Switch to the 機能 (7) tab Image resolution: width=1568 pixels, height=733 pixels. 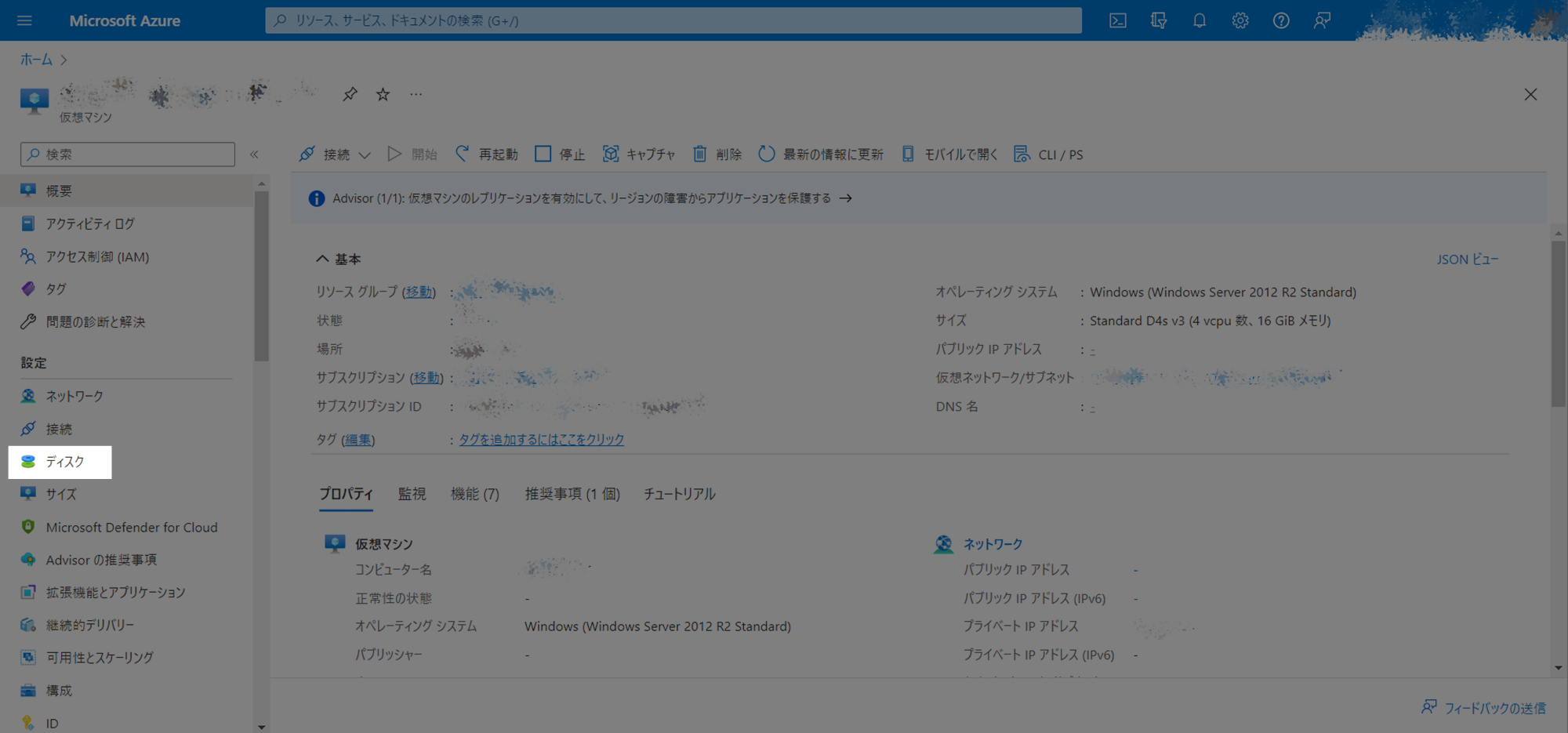point(475,494)
